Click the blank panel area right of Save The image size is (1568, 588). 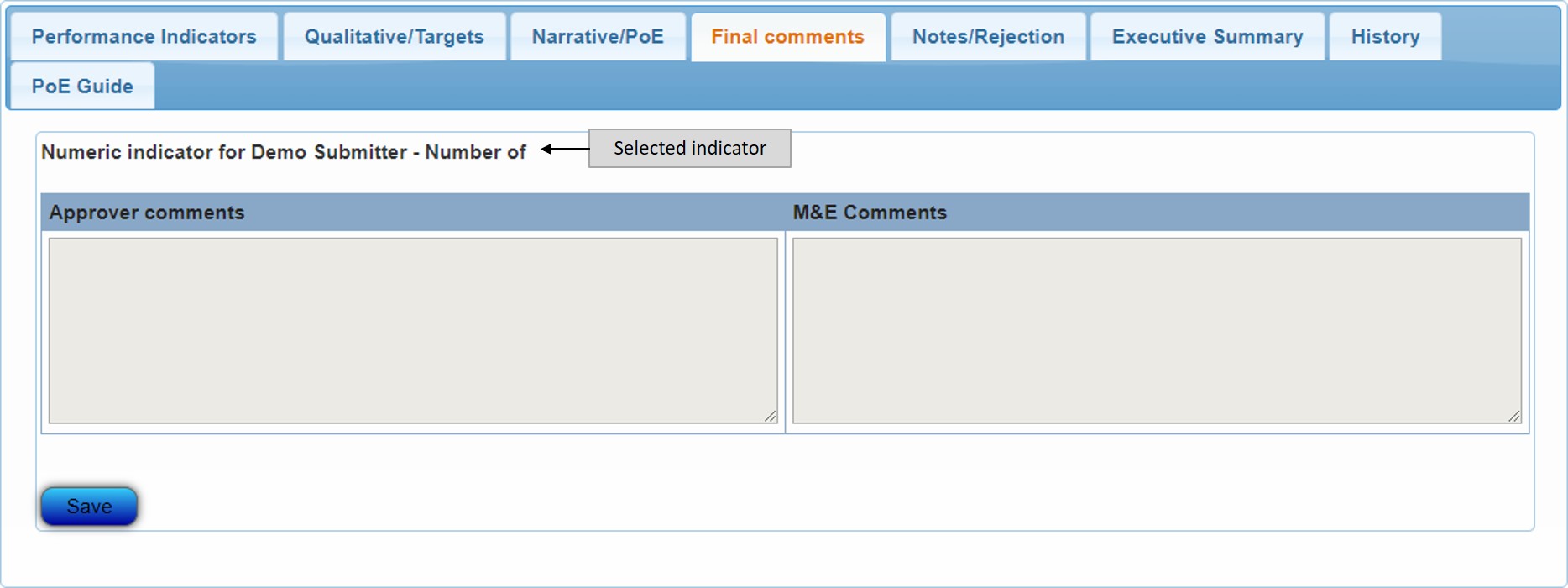click(755, 504)
